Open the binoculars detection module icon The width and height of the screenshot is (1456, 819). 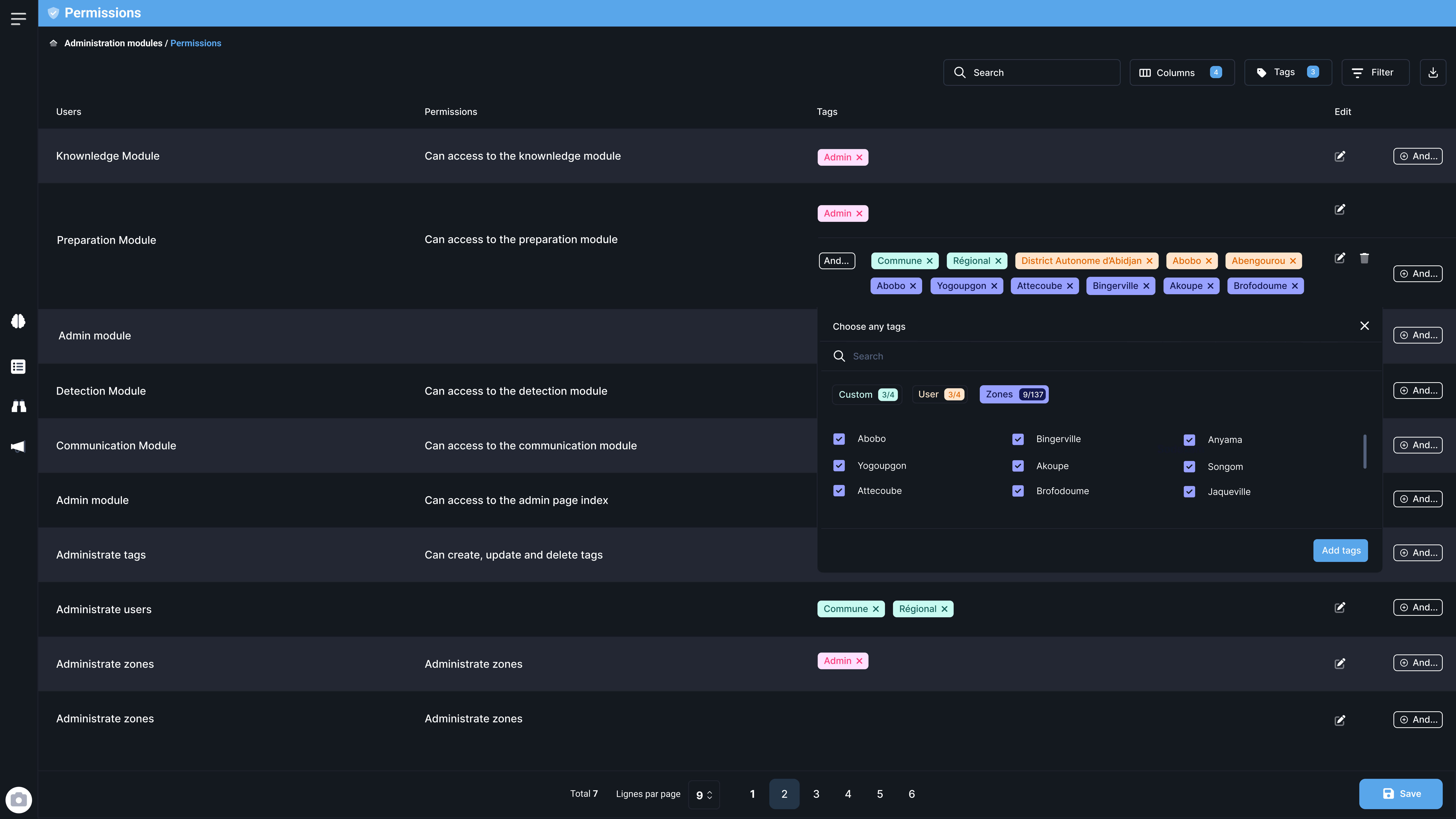pyautogui.click(x=18, y=406)
